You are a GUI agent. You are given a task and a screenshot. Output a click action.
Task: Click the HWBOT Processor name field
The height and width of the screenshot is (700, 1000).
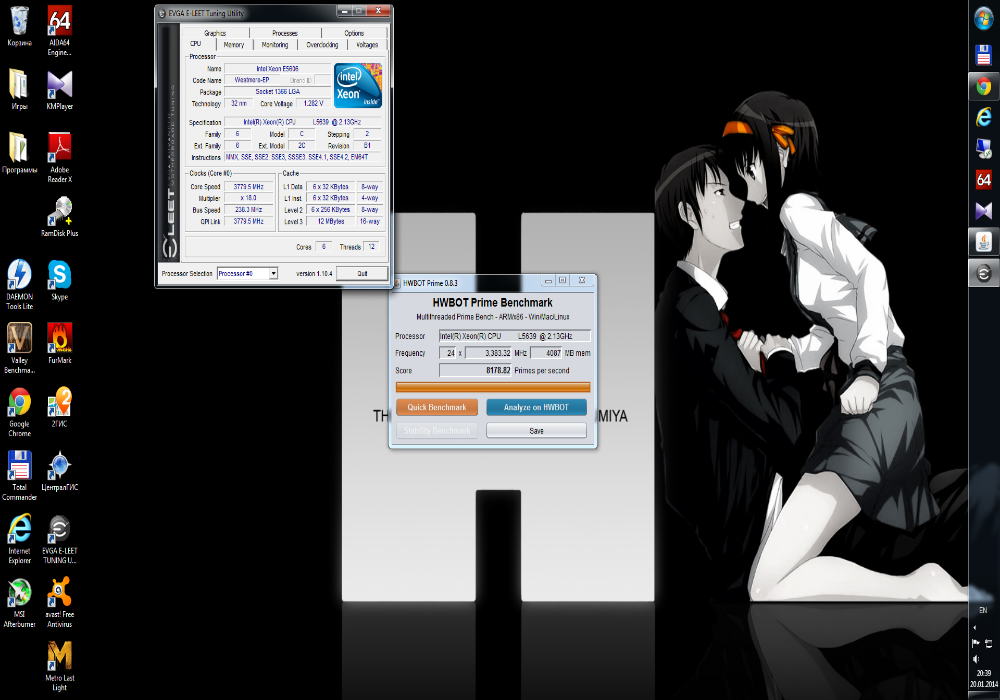pyautogui.click(x=515, y=336)
